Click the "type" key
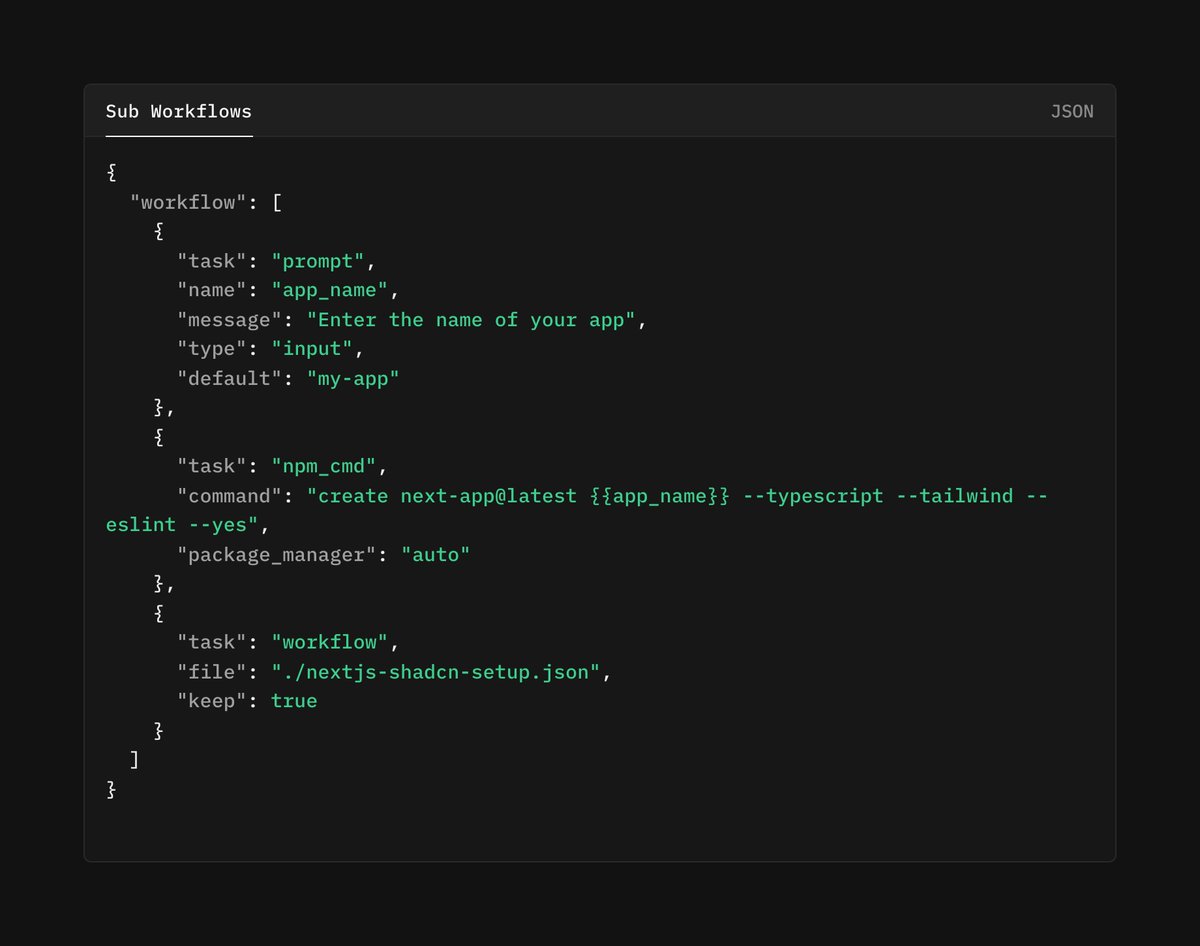The width and height of the screenshot is (1200, 946). coord(212,349)
